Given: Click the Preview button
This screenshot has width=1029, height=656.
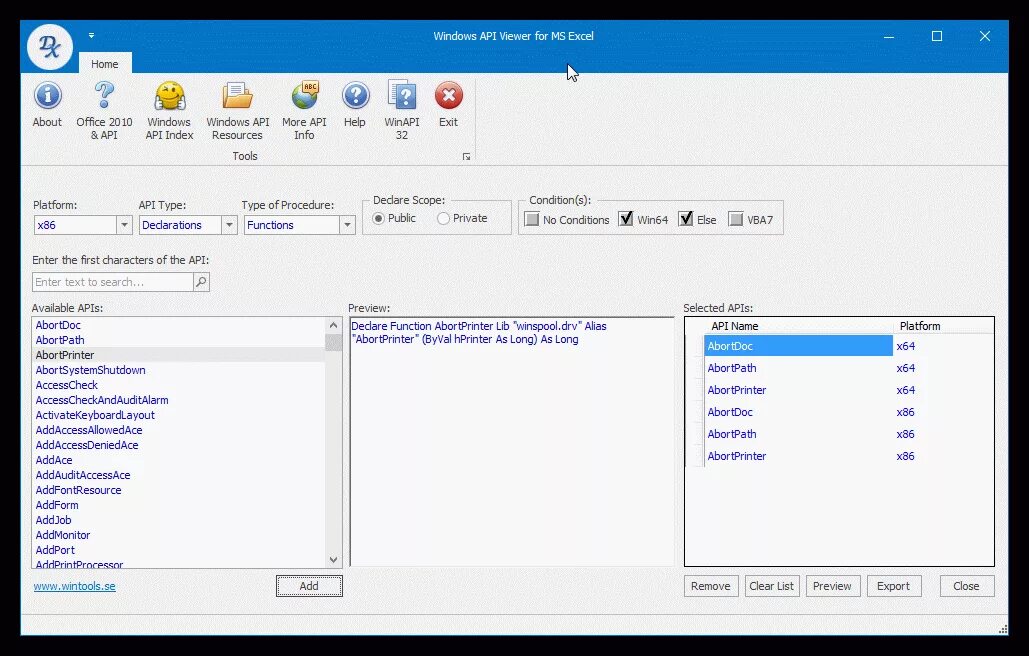Looking at the screenshot, I should [x=832, y=586].
